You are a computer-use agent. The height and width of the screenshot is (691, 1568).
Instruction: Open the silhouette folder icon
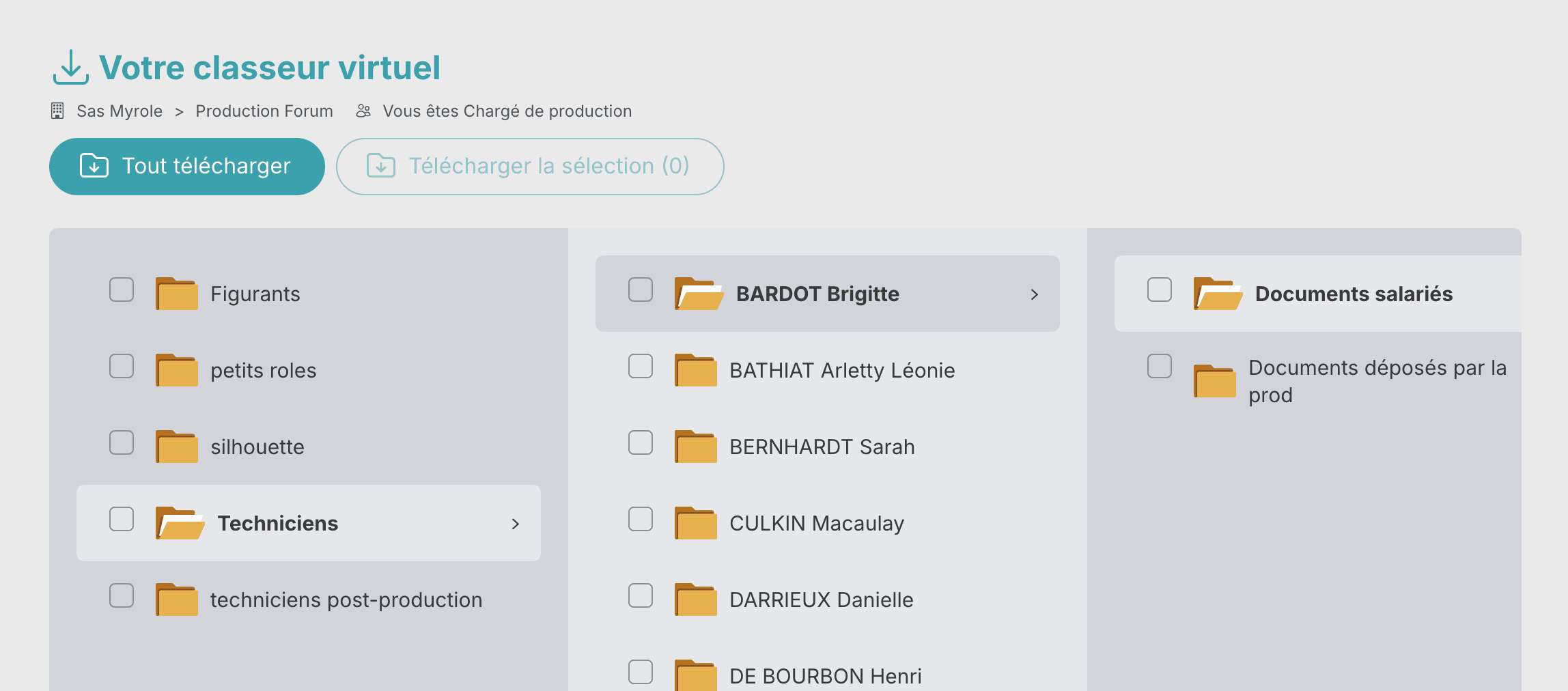177,447
